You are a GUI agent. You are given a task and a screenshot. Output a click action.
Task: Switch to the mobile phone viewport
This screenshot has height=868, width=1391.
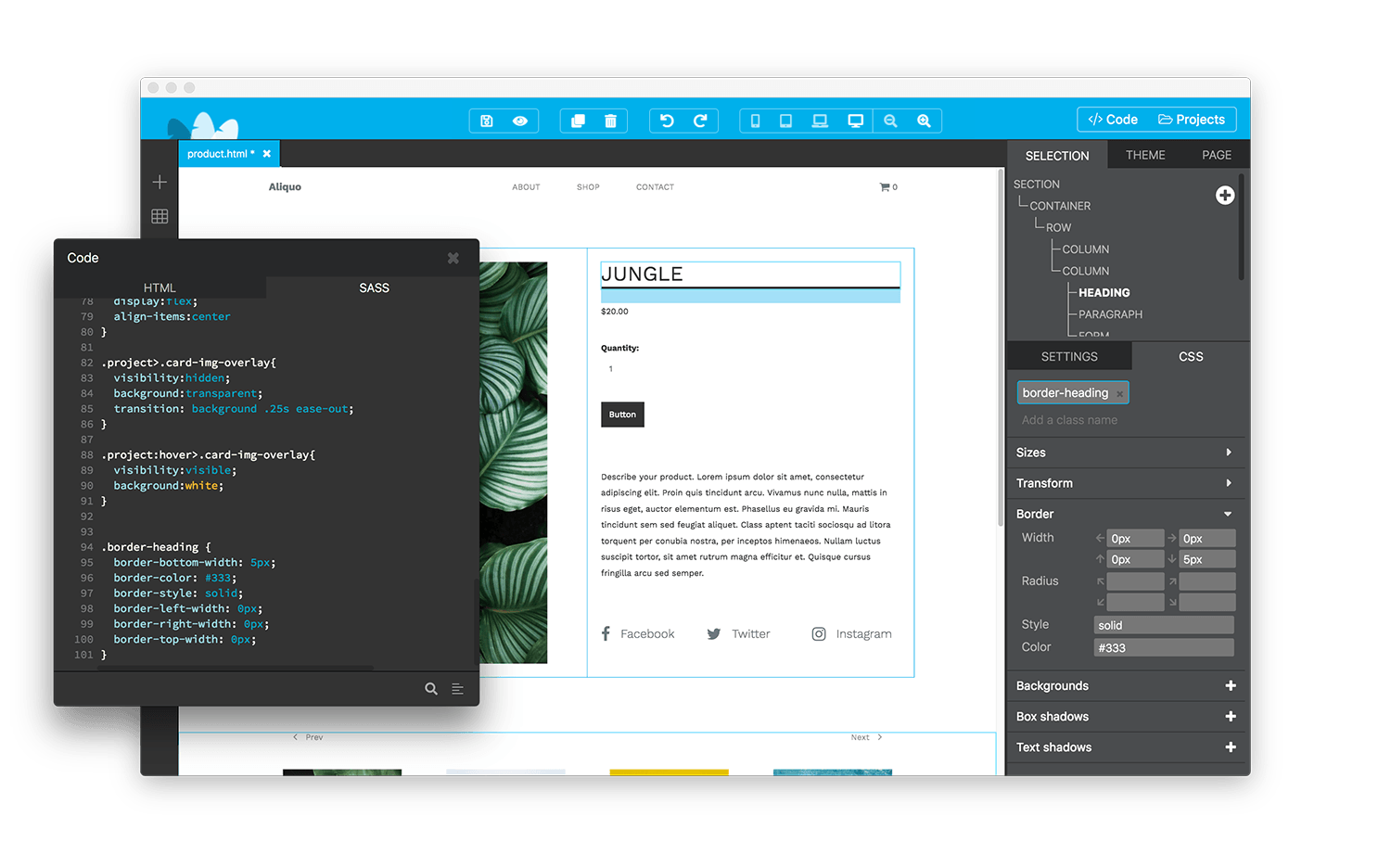coord(755,121)
